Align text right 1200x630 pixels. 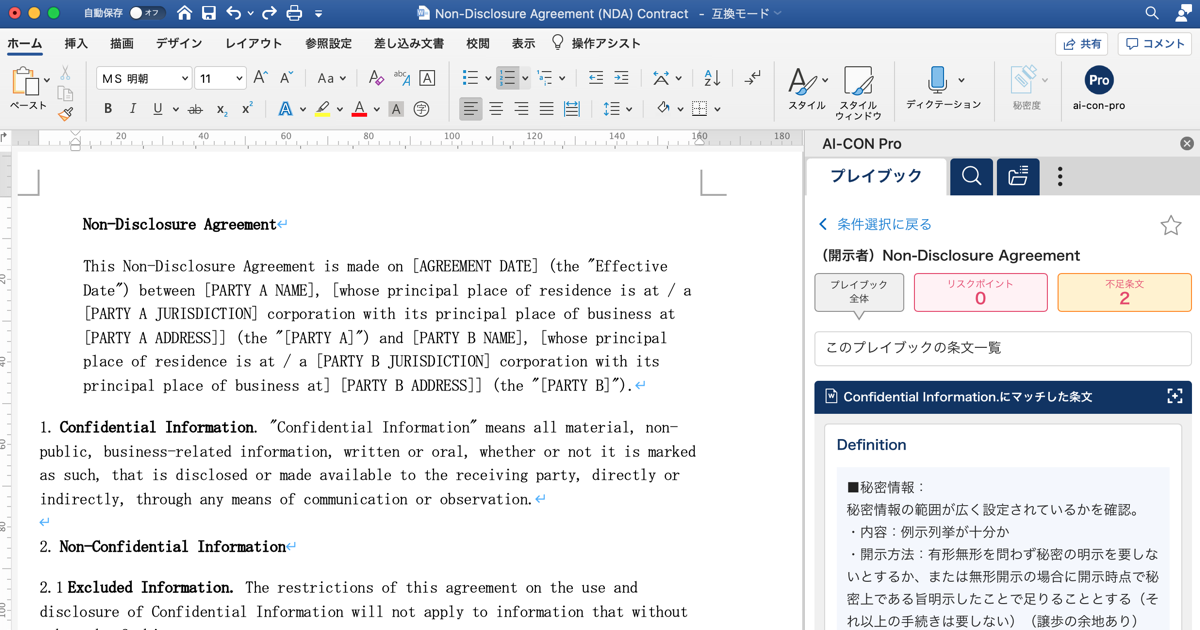click(x=521, y=109)
